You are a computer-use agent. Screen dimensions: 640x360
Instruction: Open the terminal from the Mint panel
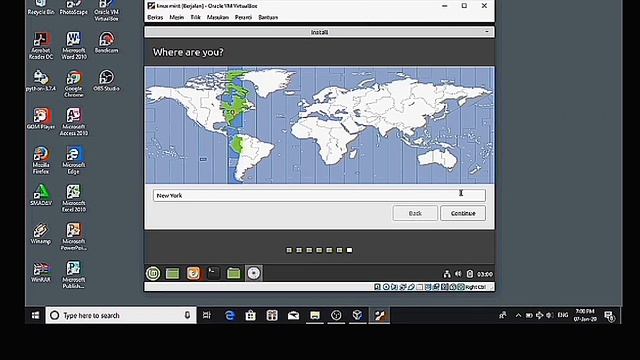coord(213,273)
